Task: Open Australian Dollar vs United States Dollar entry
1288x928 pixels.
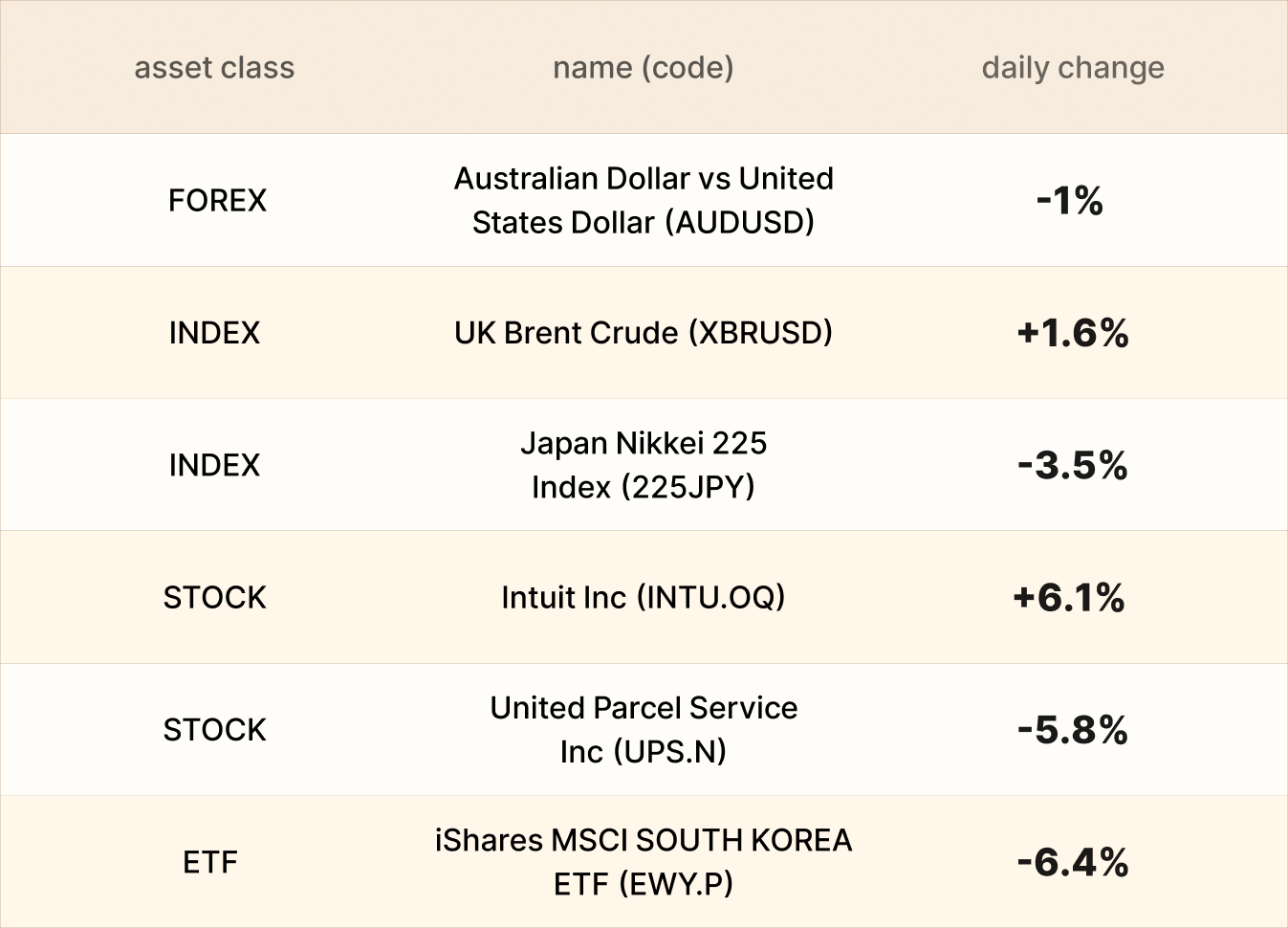Action: tap(644, 200)
